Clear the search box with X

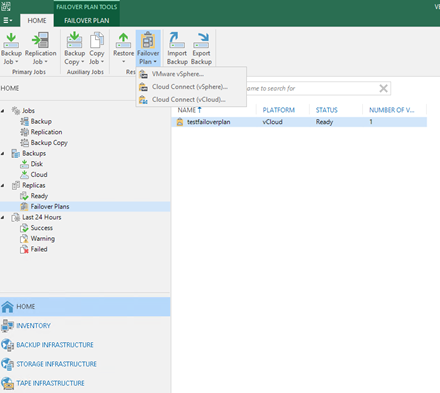coord(383,88)
